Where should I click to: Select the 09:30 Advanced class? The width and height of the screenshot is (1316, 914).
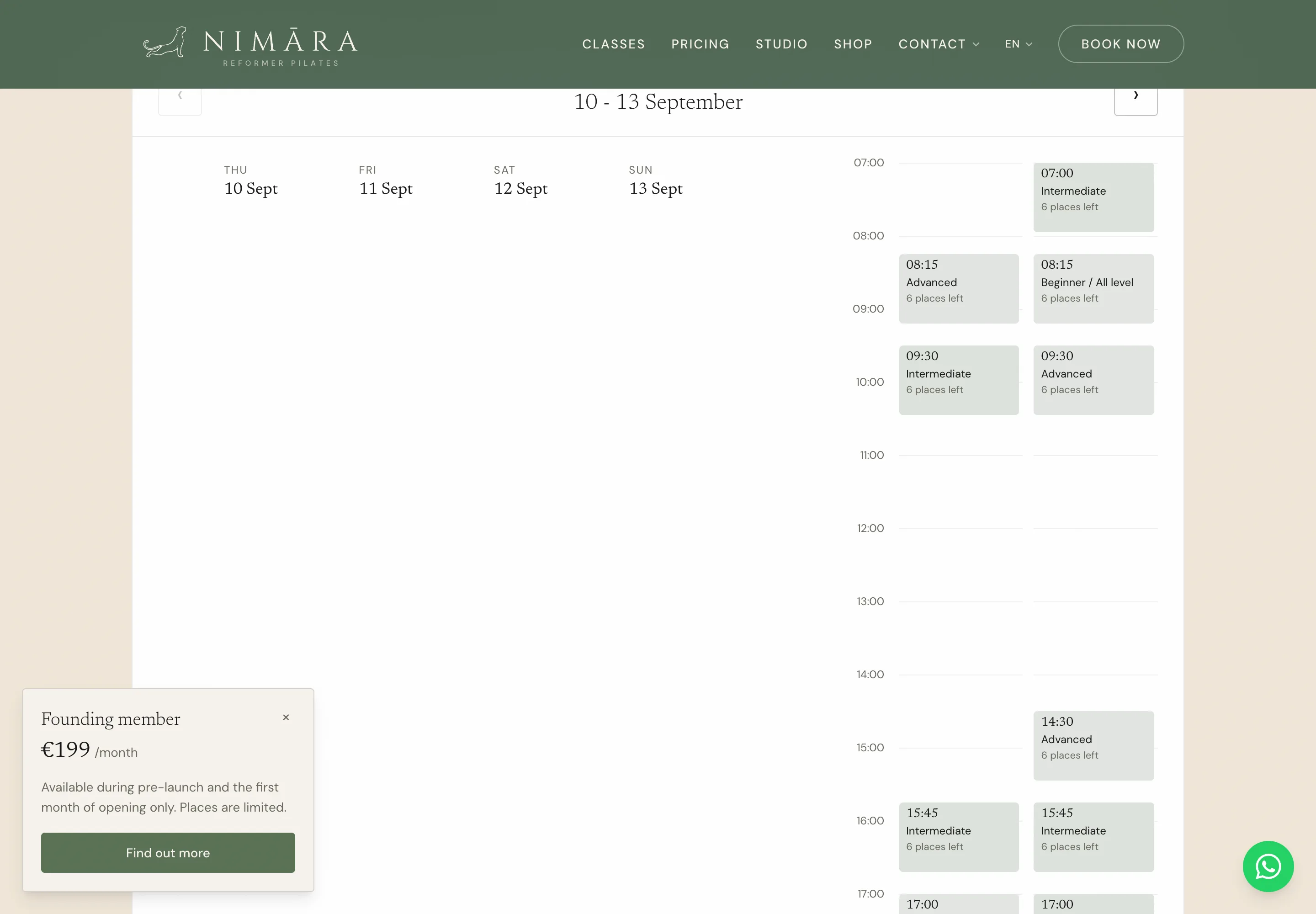coord(1093,380)
